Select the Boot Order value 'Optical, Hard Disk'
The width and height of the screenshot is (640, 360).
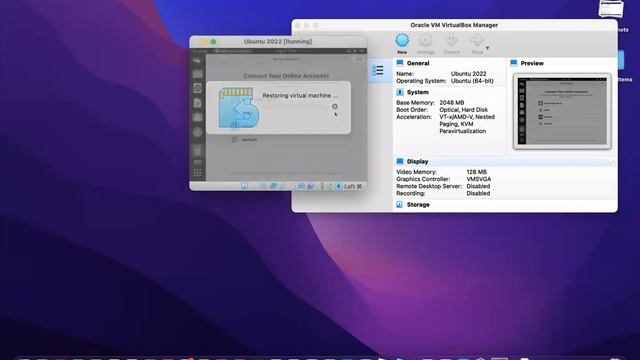(463, 110)
